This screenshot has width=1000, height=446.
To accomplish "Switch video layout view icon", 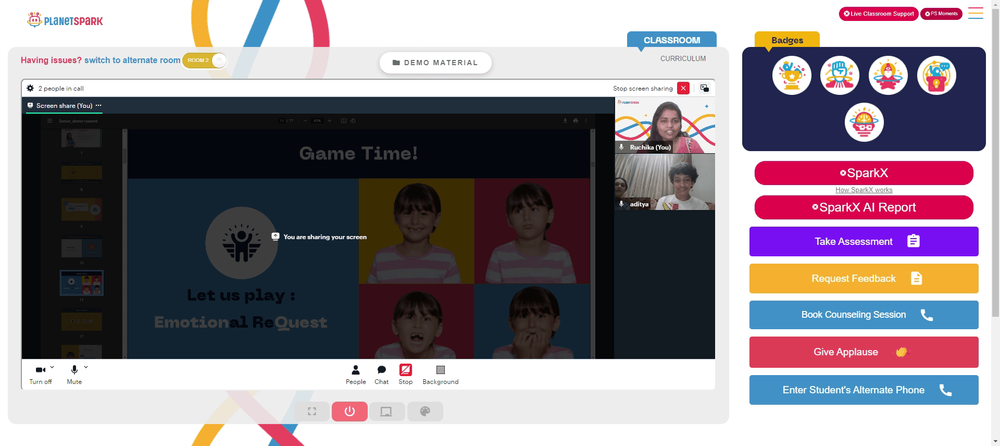I will point(704,88).
